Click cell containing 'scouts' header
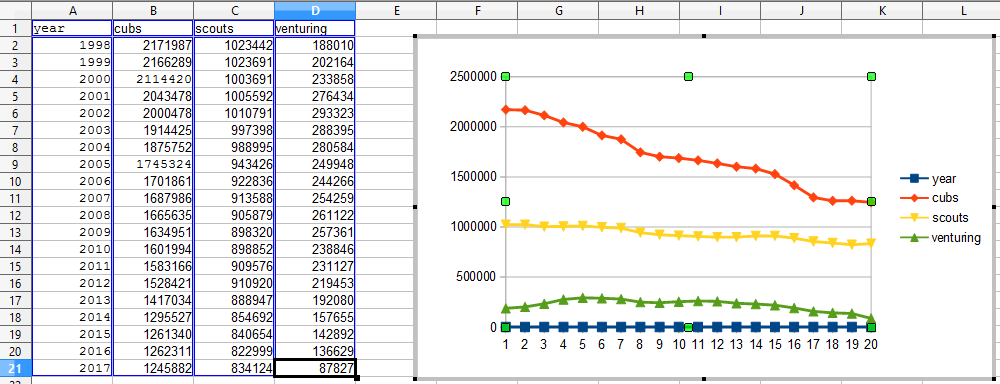Viewport: 1000px width, 384px height. pos(234,29)
